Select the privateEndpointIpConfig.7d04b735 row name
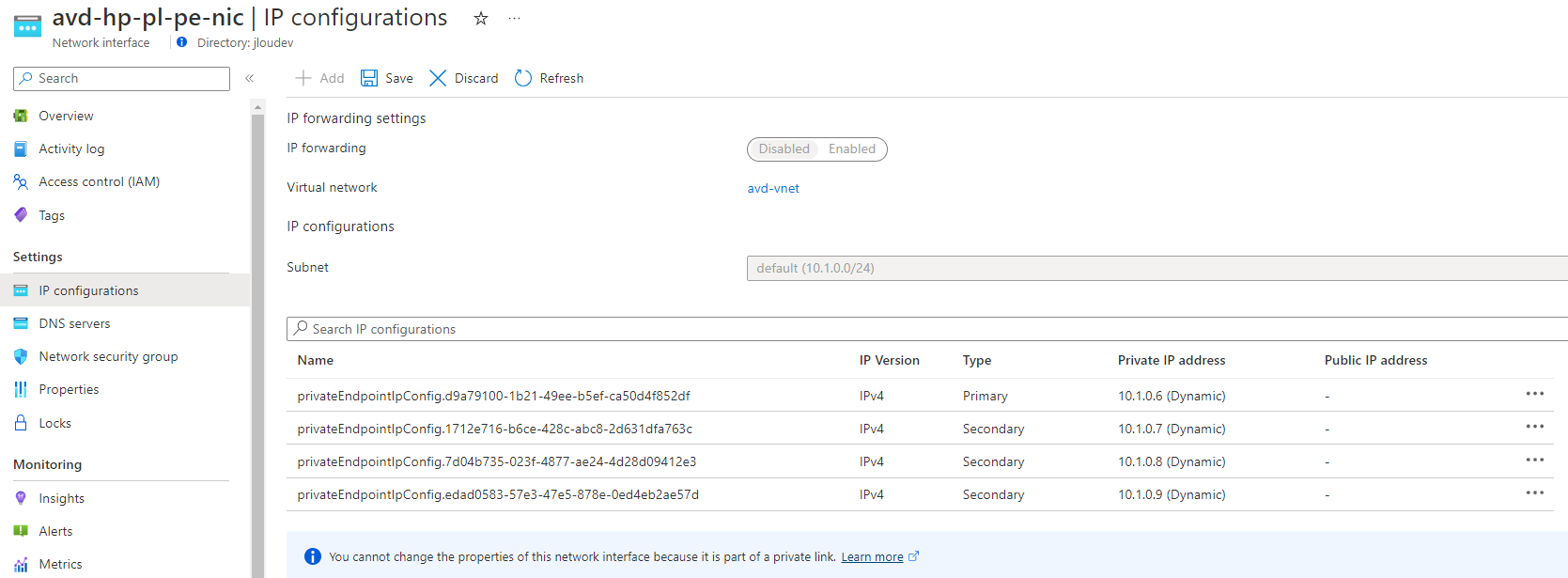 pyautogui.click(x=497, y=461)
